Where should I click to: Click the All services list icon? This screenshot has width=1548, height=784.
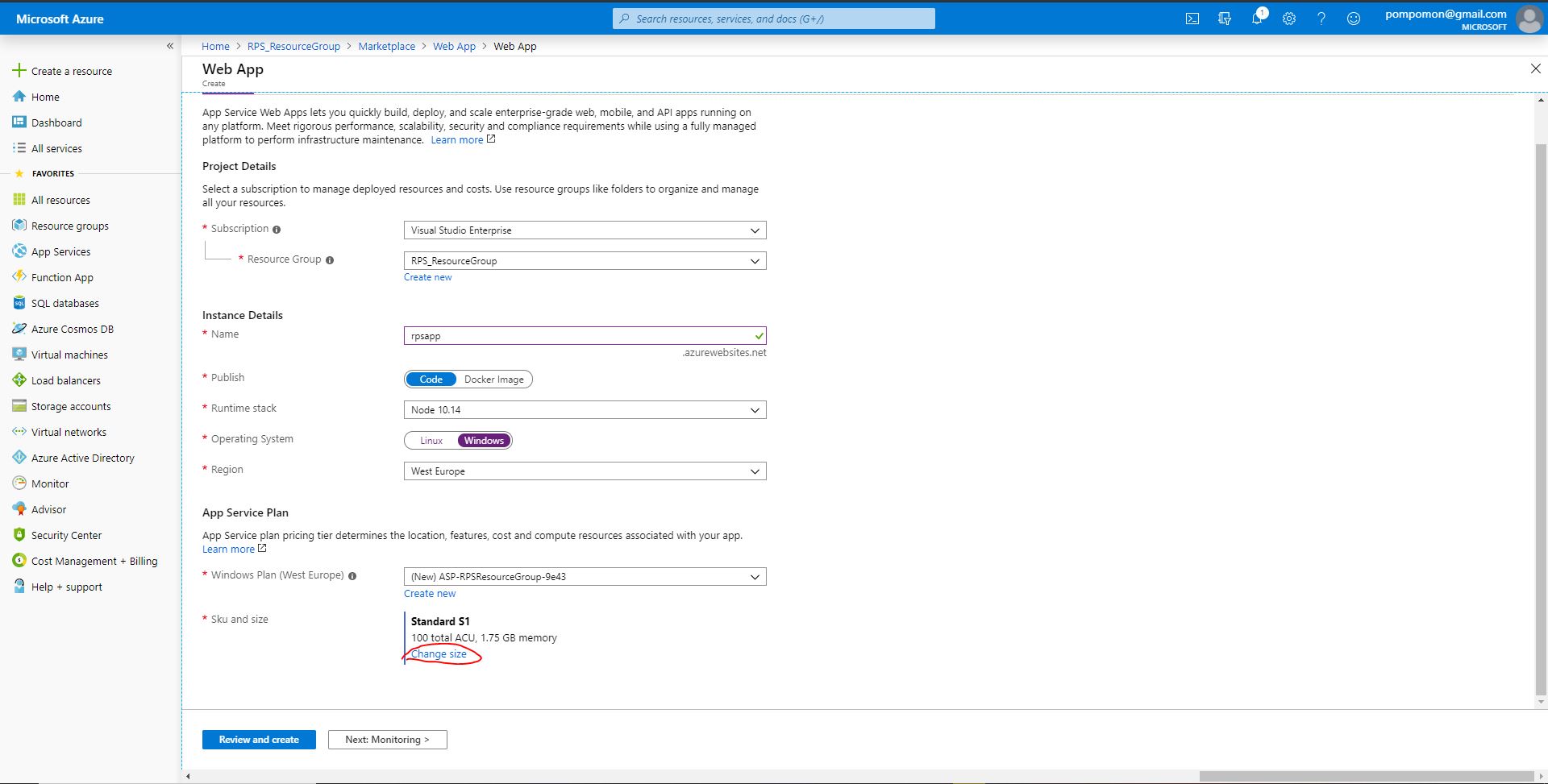(19, 148)
